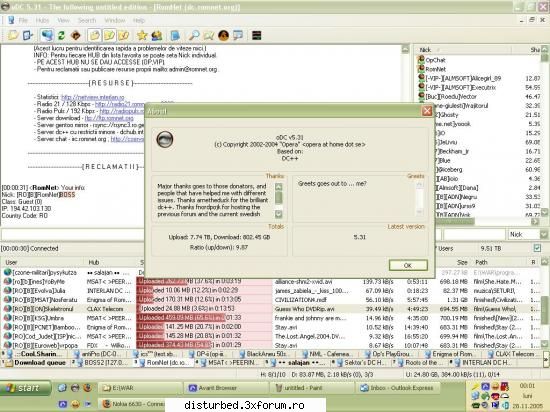Image resolution: width=550 pixels, height=412 pixels.
Task: Click the chat pane scroll-up arrow
Action: click(405, 49)
